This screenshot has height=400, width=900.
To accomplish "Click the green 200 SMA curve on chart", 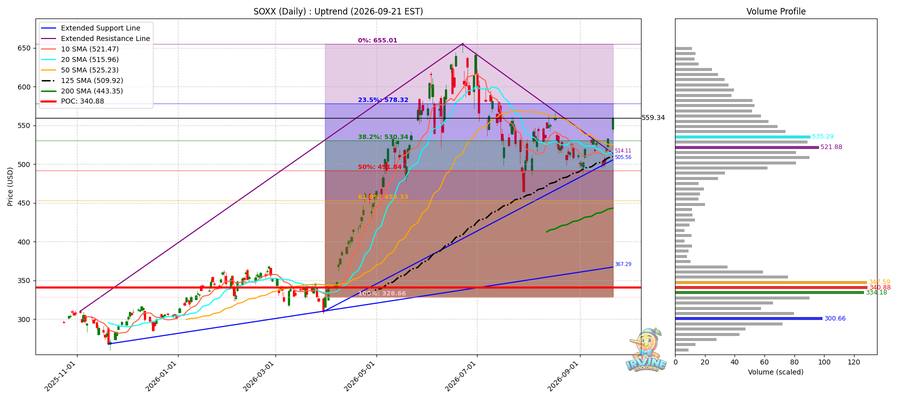I will point(580,219).
